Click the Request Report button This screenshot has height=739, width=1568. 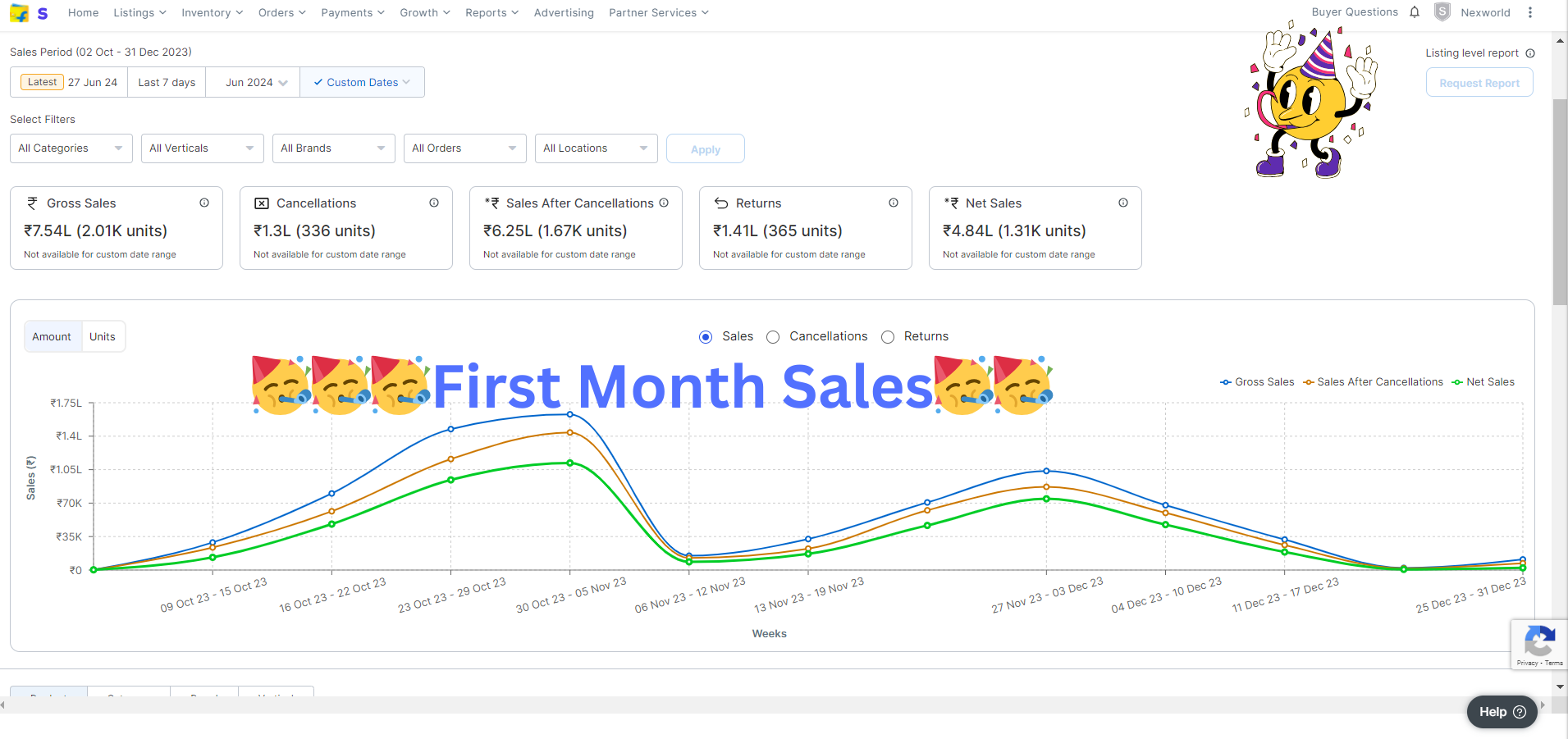[1479, 83]
